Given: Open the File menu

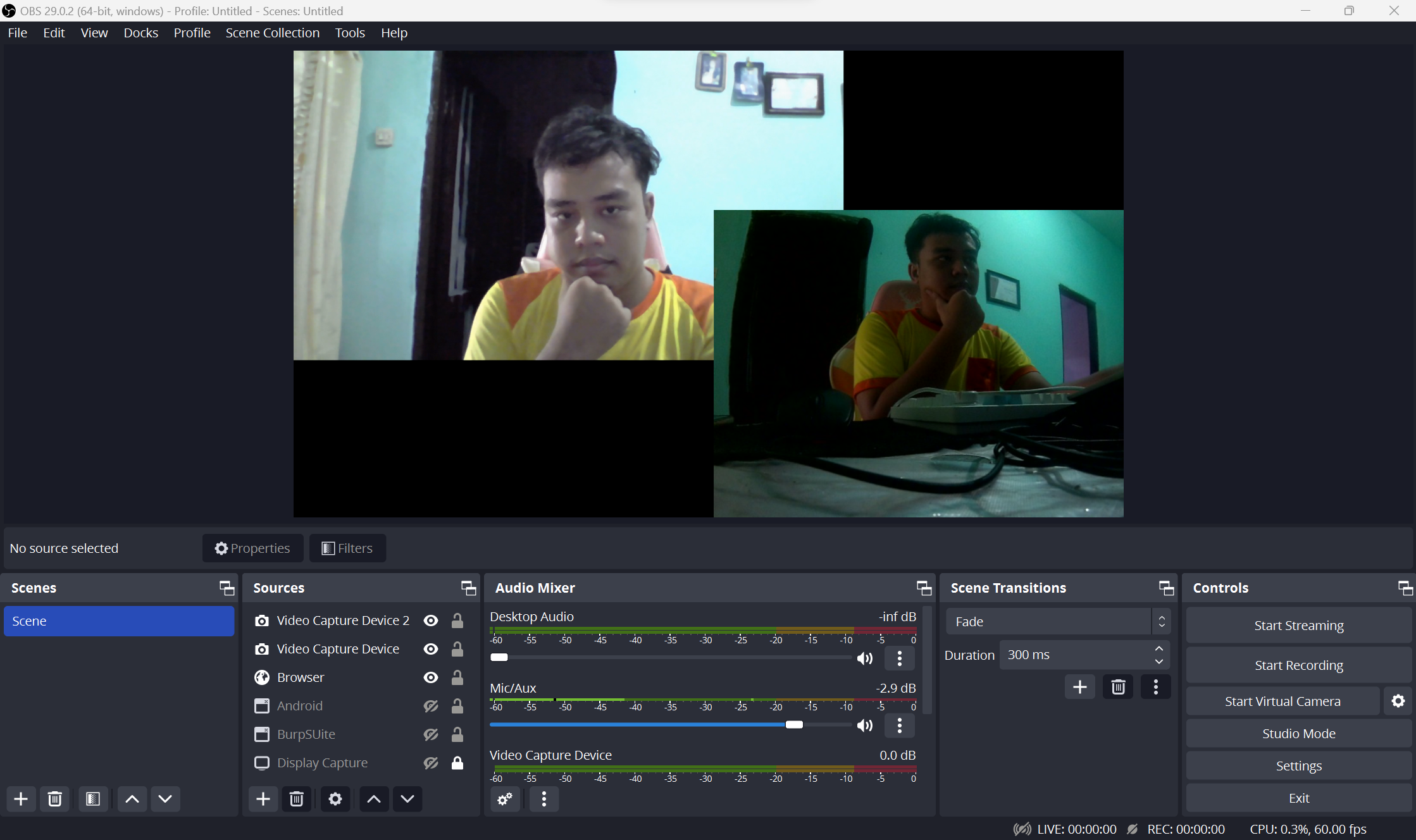Looking at the screenshot, I should click(18, 33).
